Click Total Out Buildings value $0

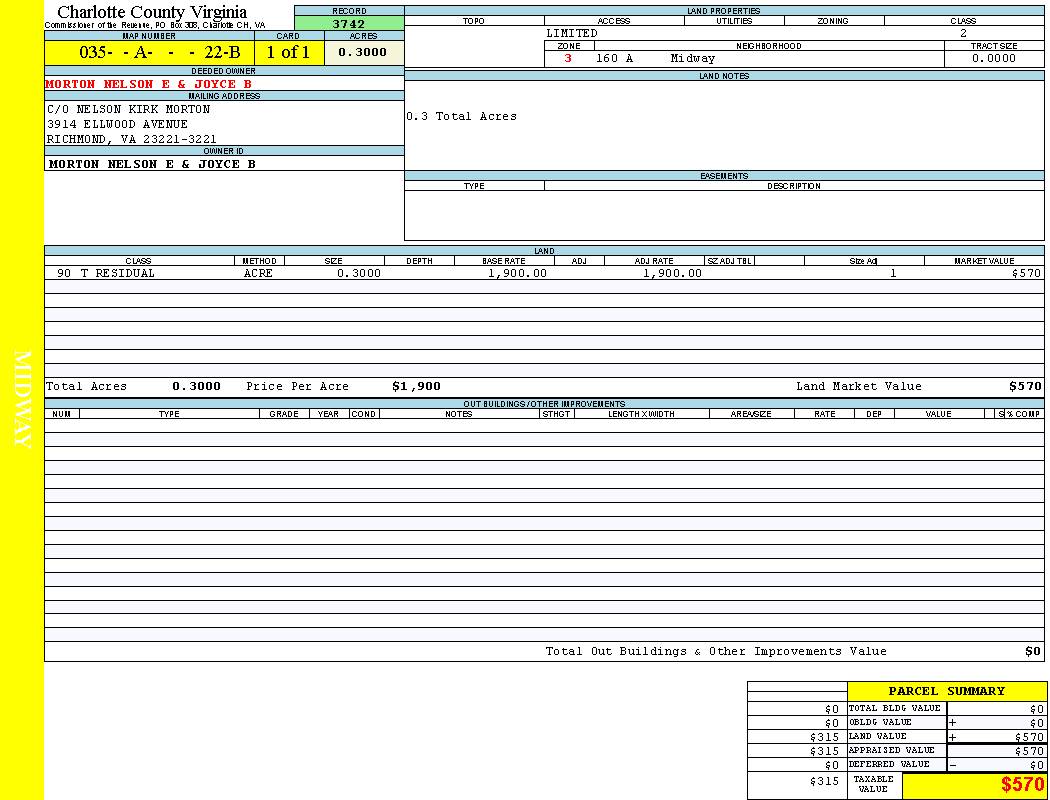1033,651
